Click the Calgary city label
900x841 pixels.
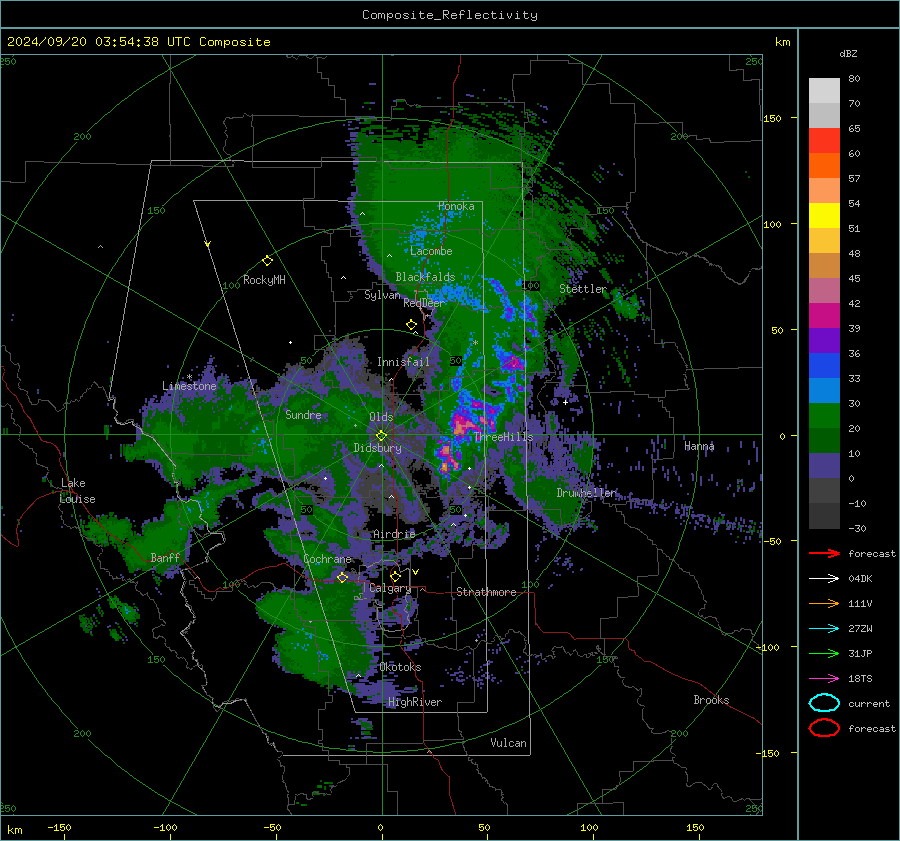390,588
